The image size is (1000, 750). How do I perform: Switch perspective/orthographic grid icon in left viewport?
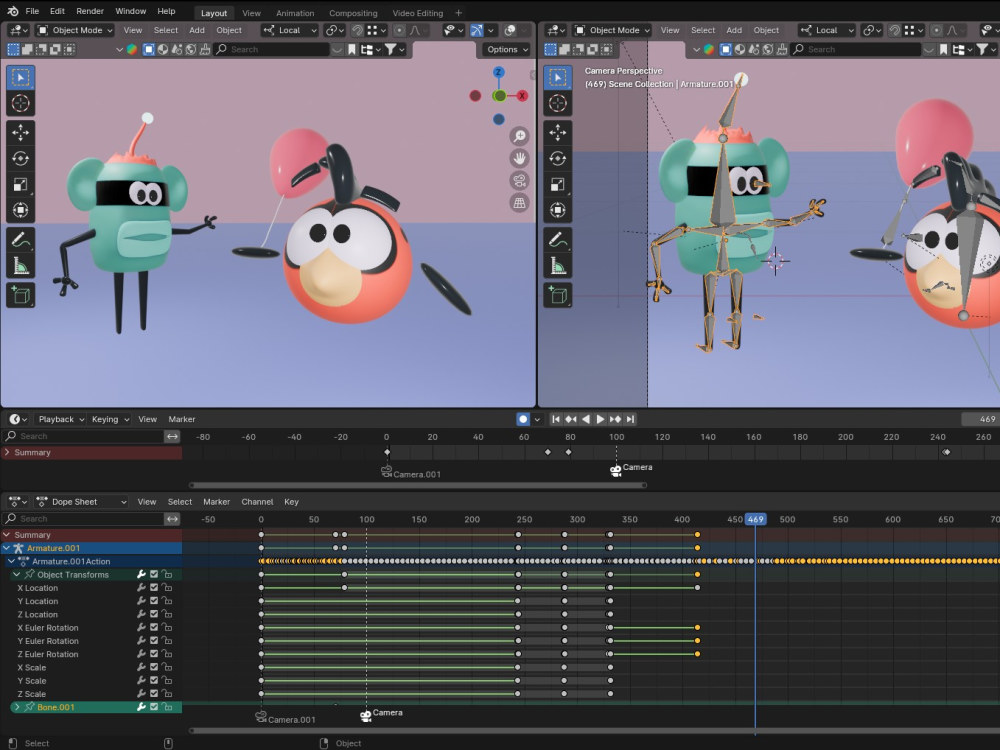tap(520, 203)
